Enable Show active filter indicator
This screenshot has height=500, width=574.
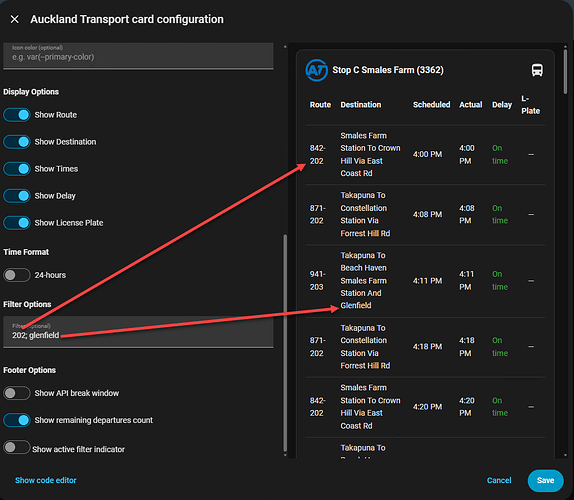tap(17, 447)
